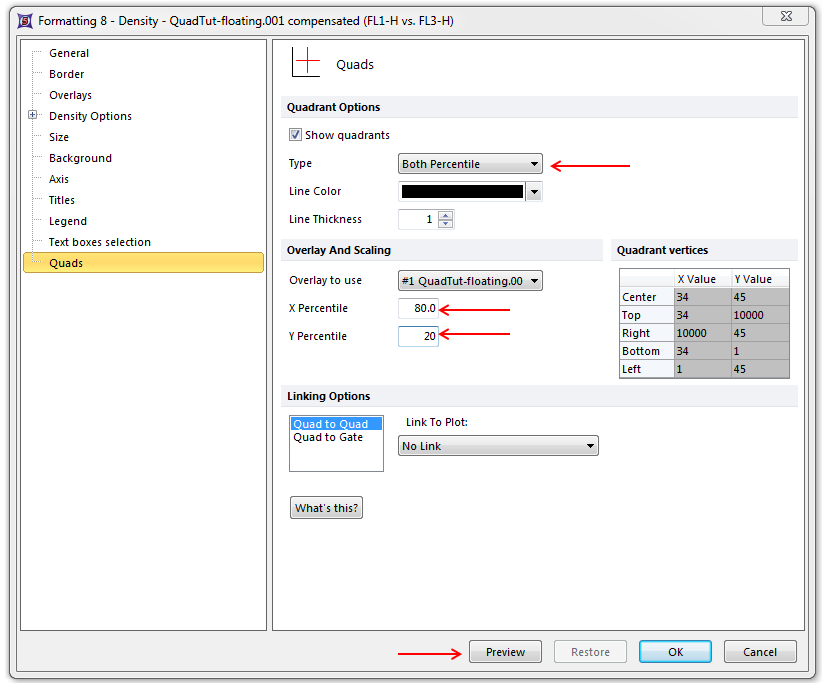The height and width of the screenshot is (685, 822).
Task: Open the Axis formatting category
Action: [x=59, y=179]
